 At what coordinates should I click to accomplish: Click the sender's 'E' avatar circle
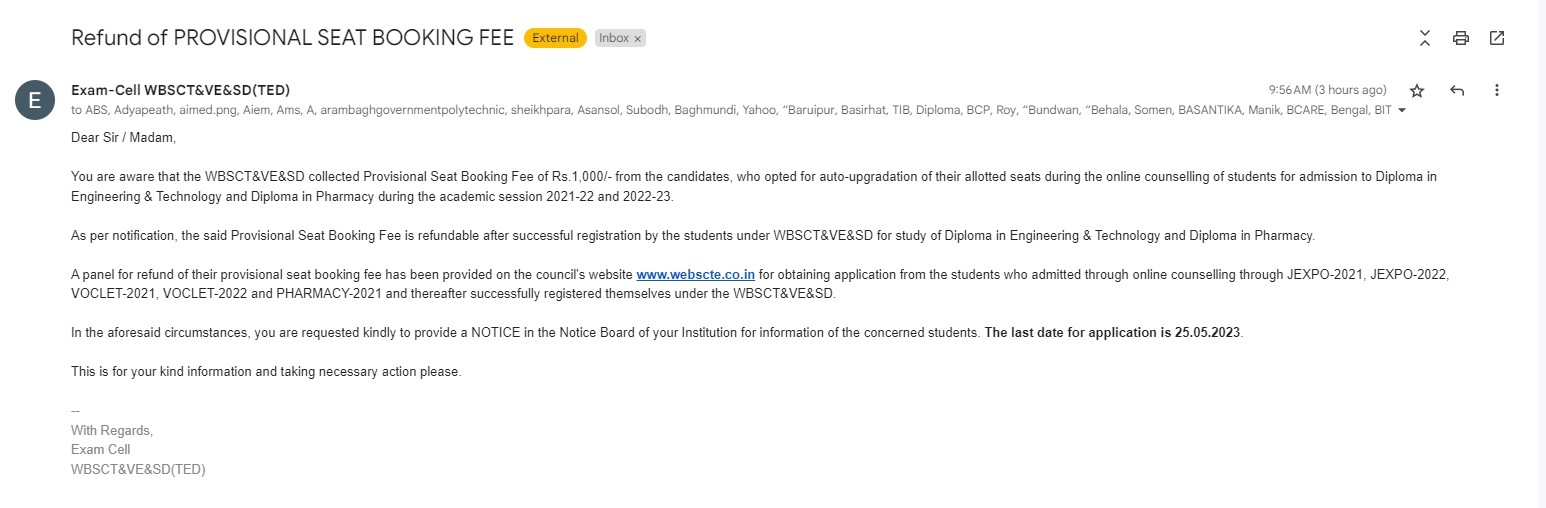coord(34,100)
